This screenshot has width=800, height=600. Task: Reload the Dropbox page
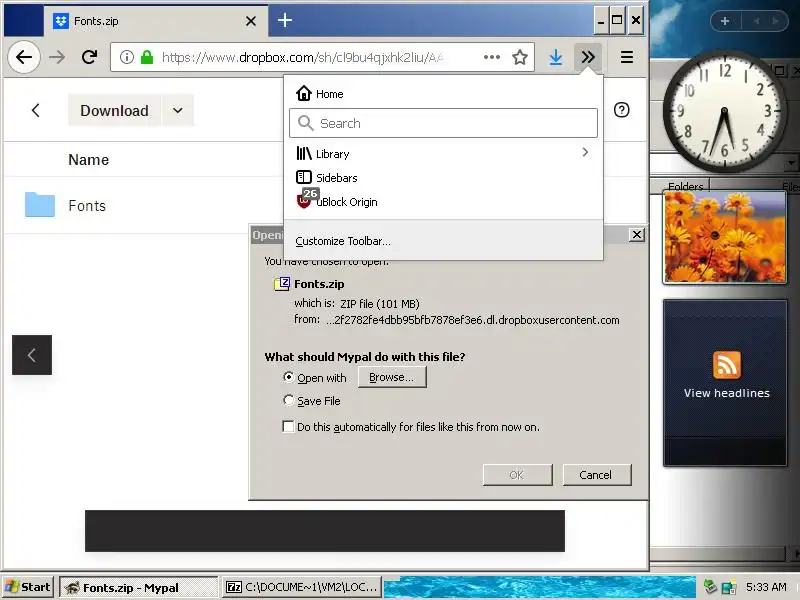click(x=90, y=57)
